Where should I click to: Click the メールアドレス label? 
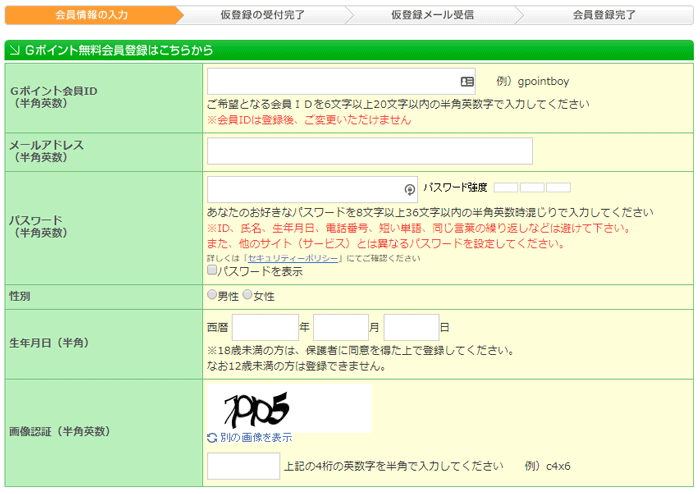pos(46,145)
